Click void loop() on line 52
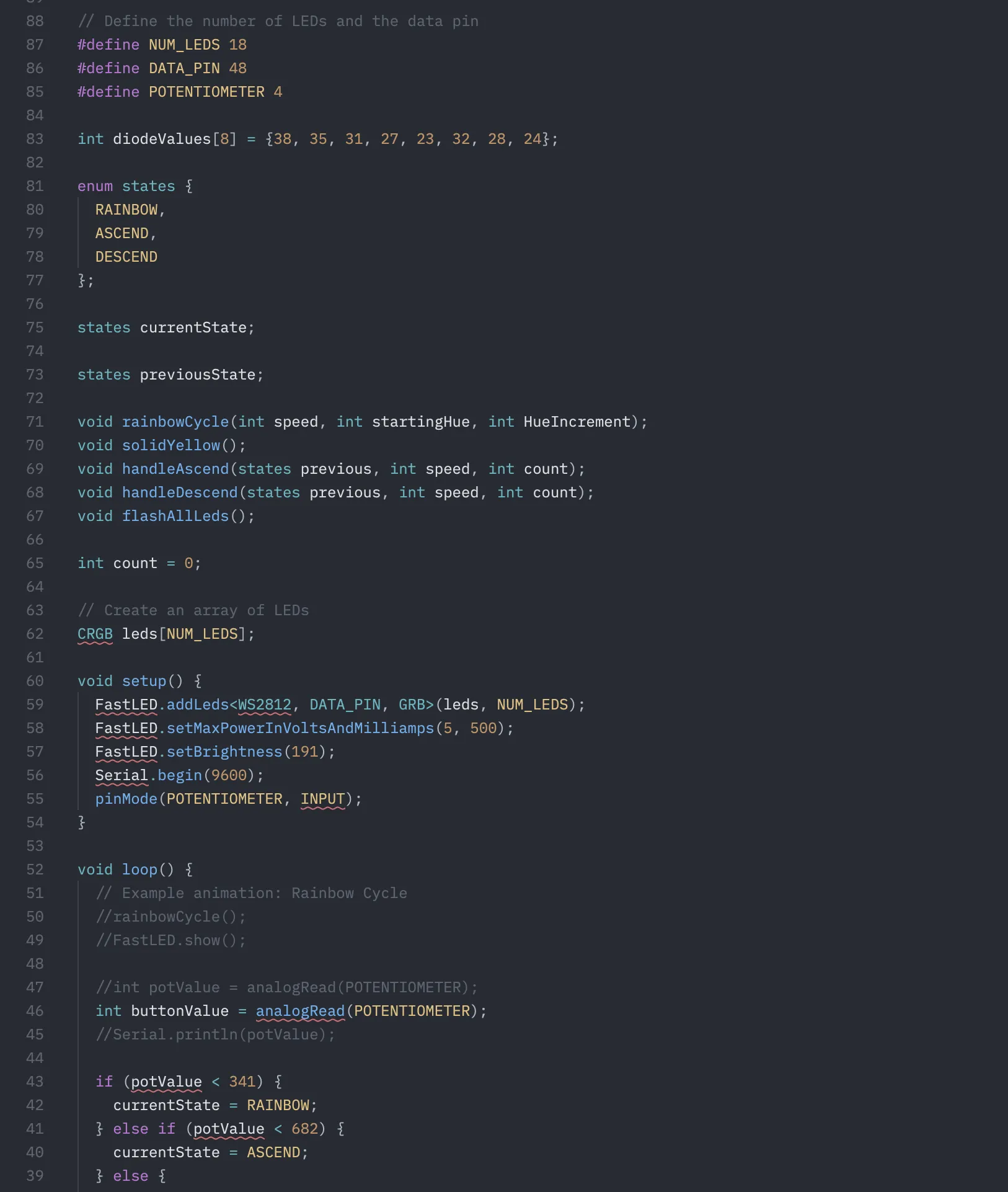 click(132, 870)
